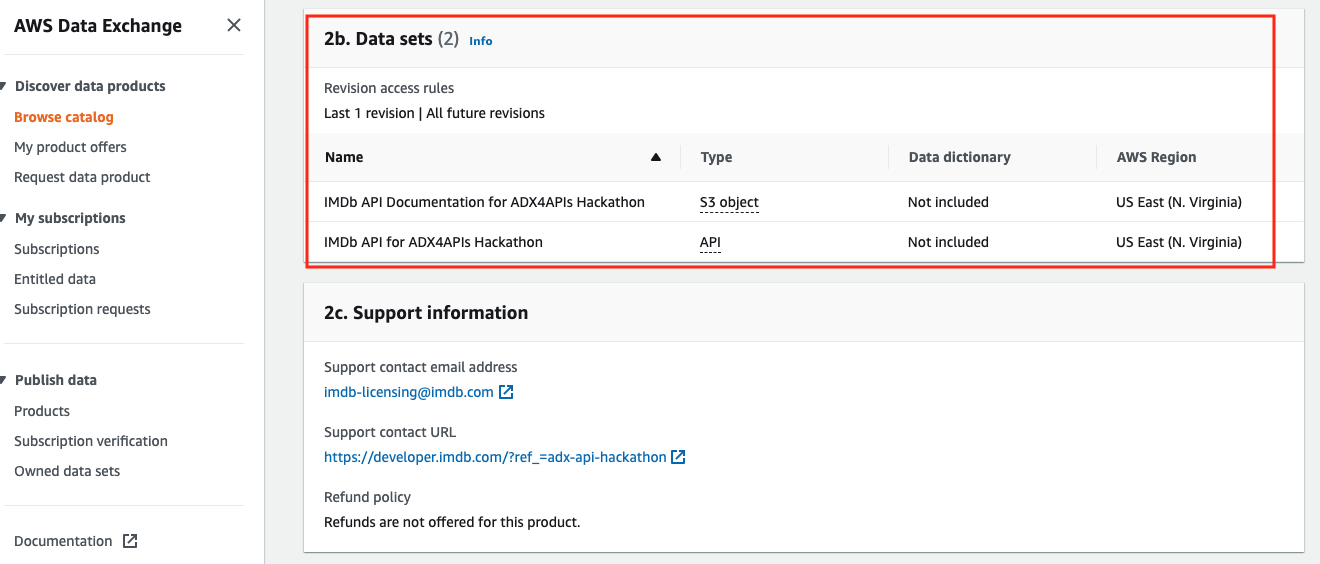1320x564 pixels.
Task: Collapse the My subscriptions section
Action: click(5, 218)
